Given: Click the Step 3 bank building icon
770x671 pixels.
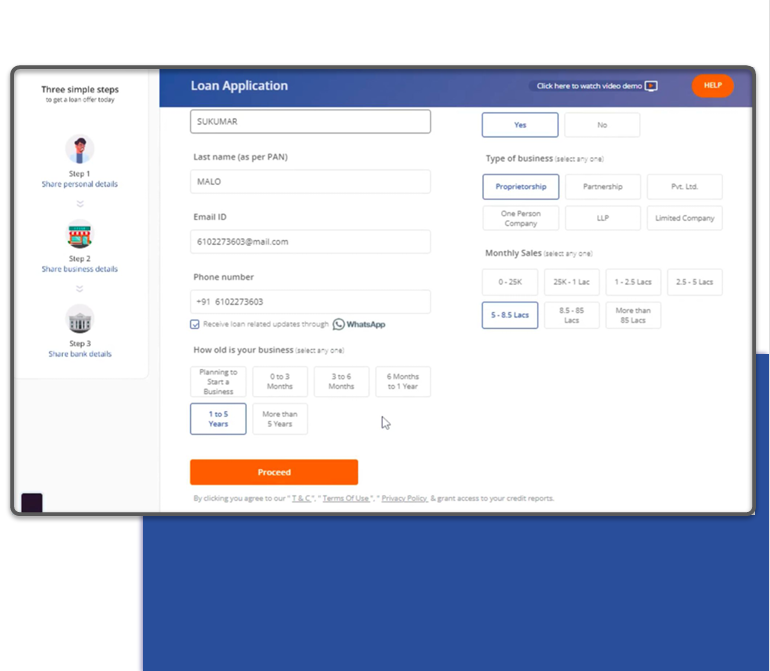Looking at the screenshot, I should point(80,319).
